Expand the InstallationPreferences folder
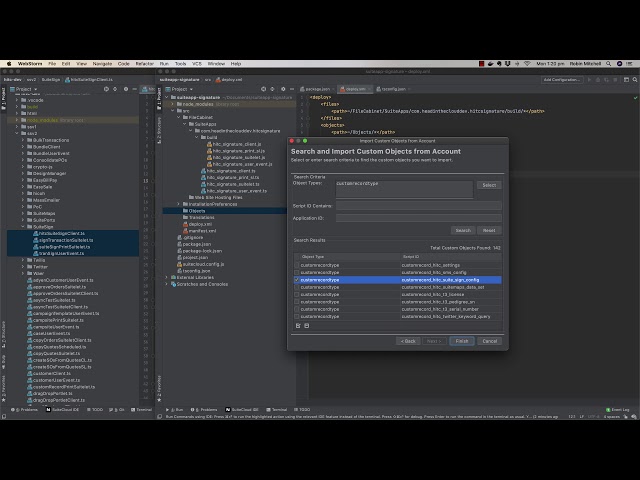Screen dimensions: 640x480 178,204
